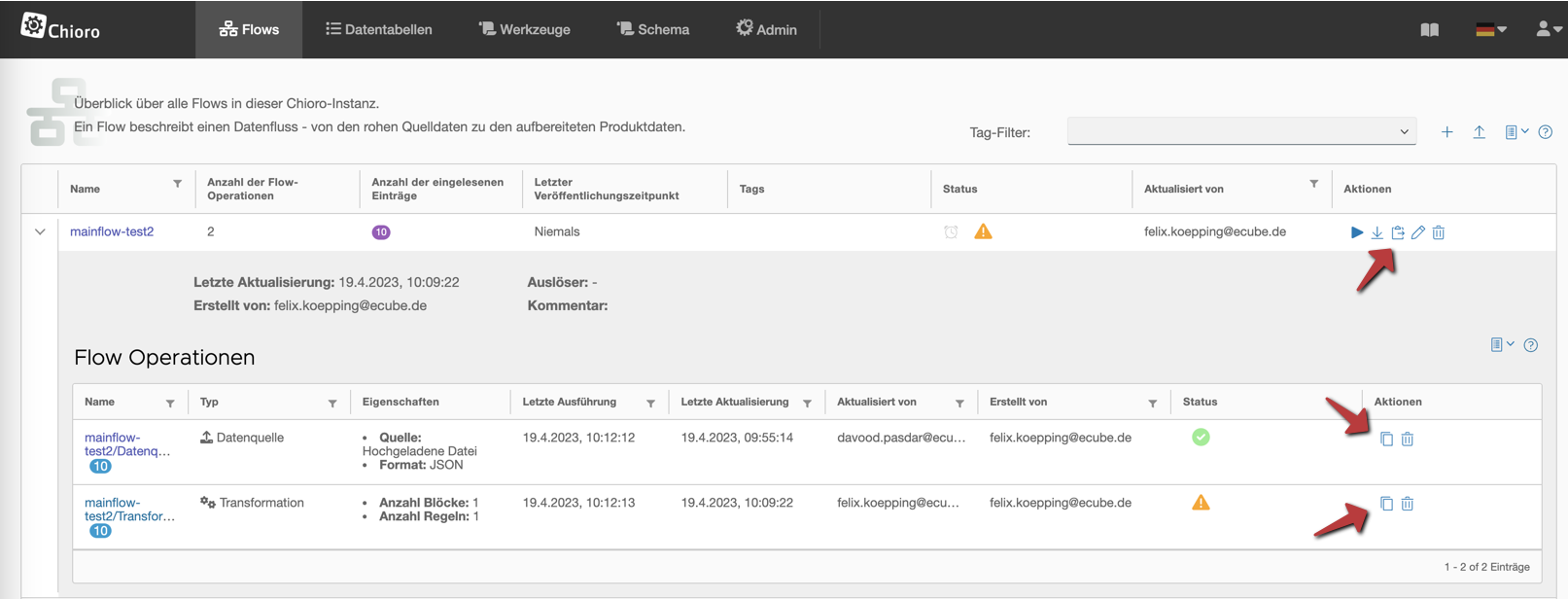1568x599 pixels.
Task: Open the Admin menu
Action: tap(766, 30)
